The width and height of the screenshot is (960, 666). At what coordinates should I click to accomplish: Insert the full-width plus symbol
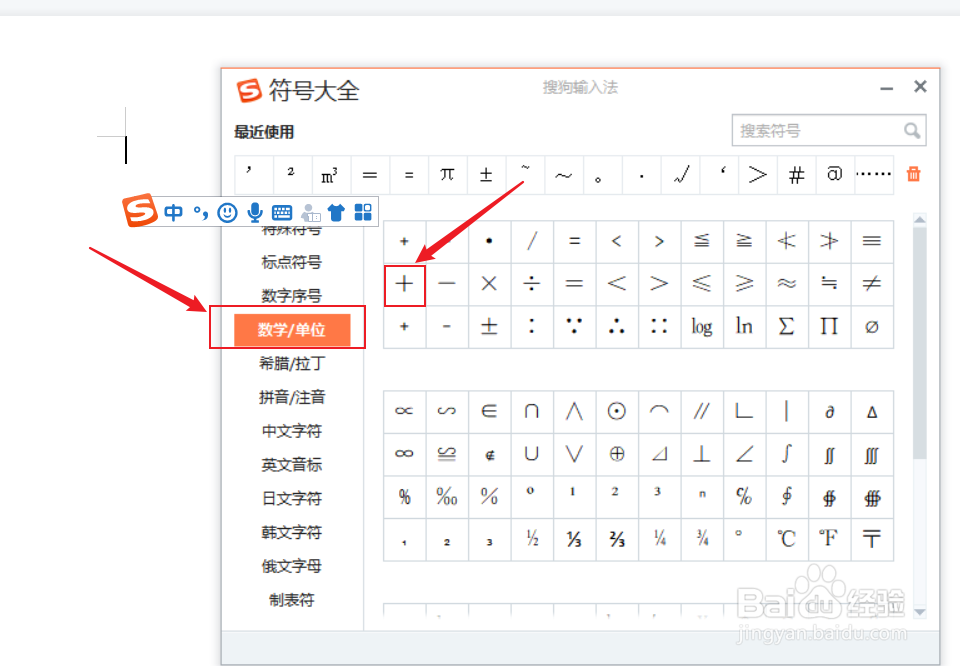point(404,284)
